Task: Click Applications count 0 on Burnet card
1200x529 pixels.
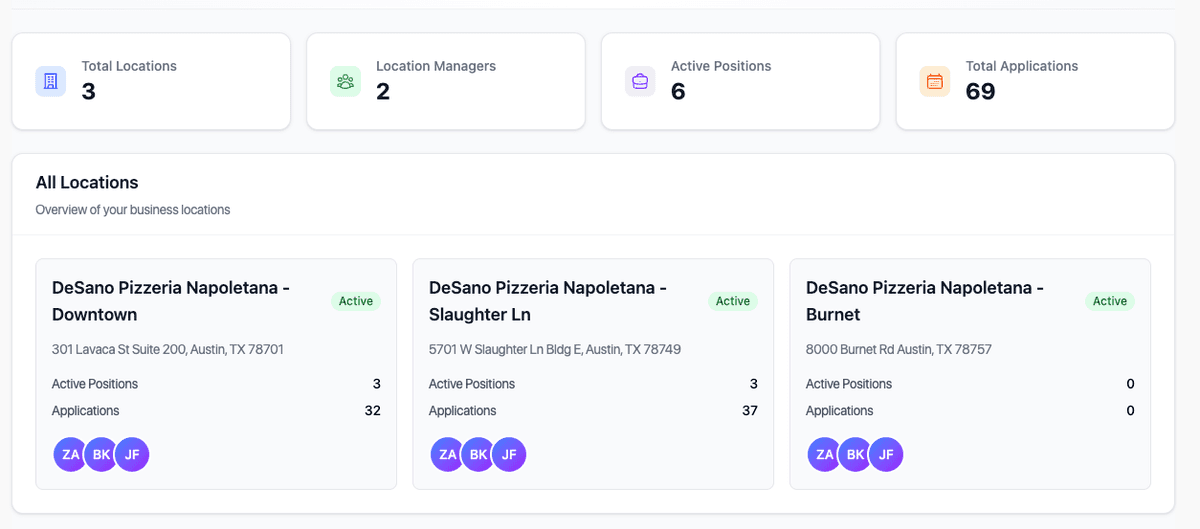Action: point(1130,411)
